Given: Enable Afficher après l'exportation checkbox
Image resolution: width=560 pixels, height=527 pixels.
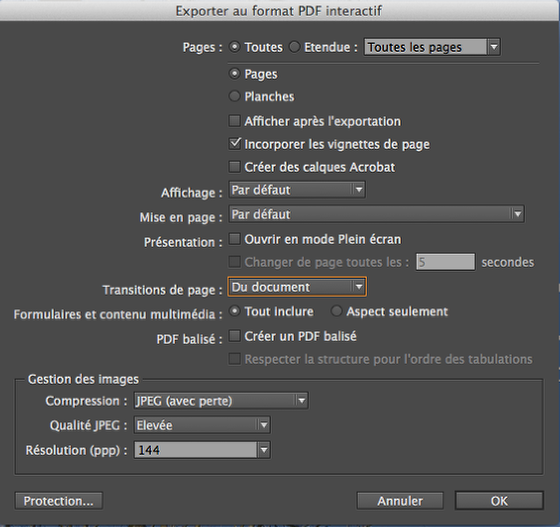Looking at the screenshot, I should 234,121.
